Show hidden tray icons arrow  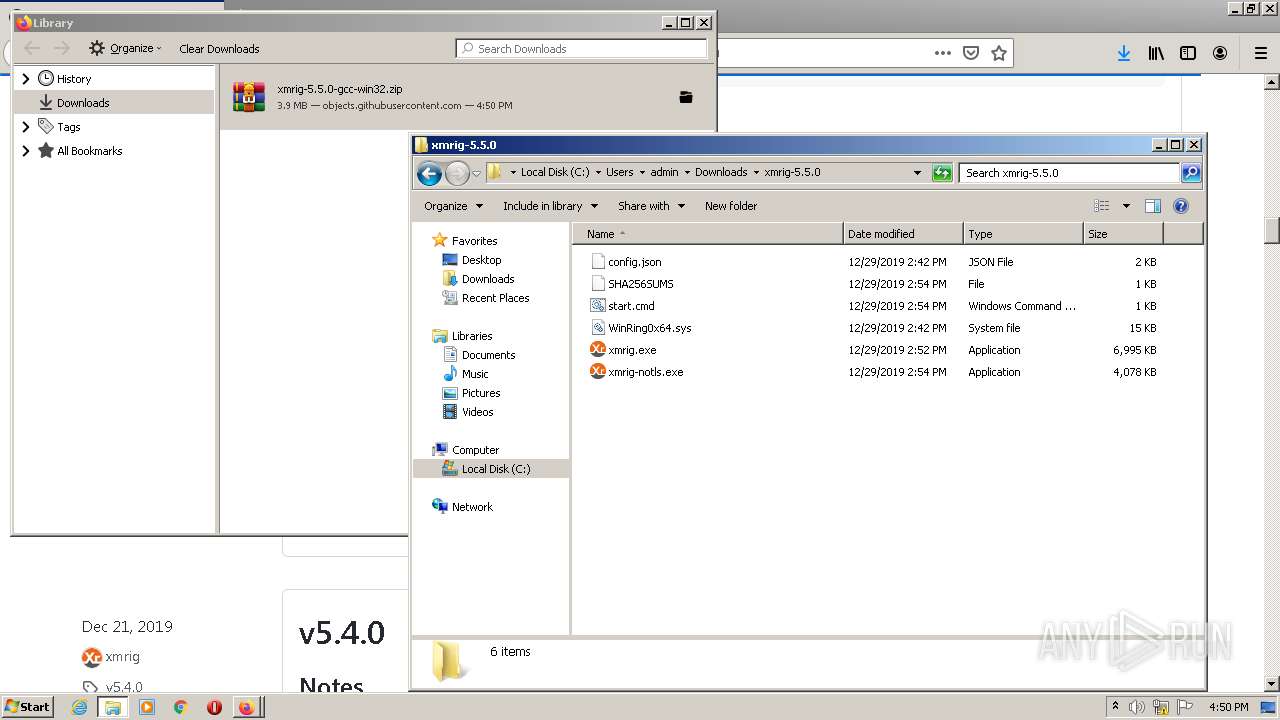(x=1115, y=707)
